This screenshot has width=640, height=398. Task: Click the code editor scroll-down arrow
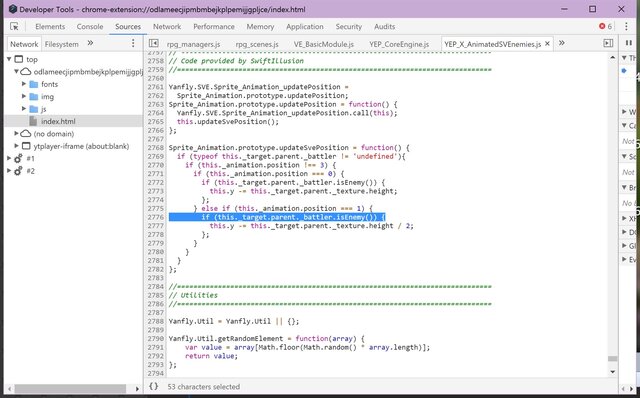tap(612, 372)
